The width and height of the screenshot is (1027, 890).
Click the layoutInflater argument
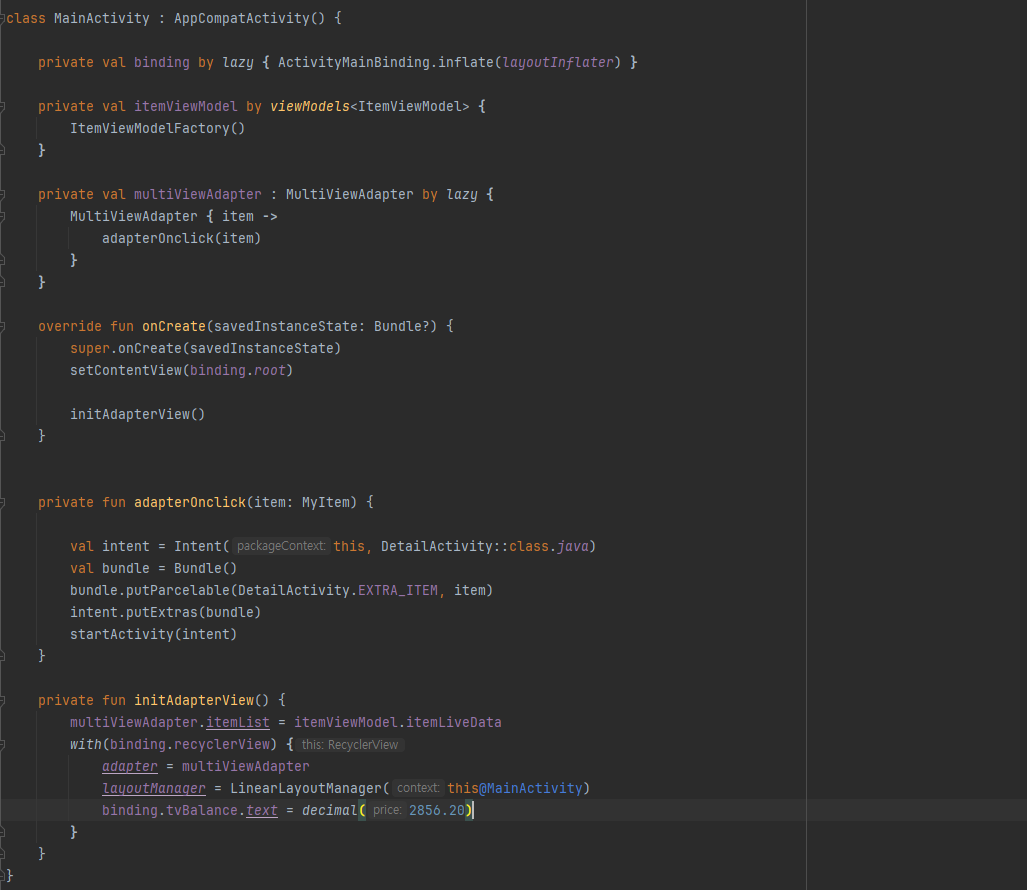point(558,62)
